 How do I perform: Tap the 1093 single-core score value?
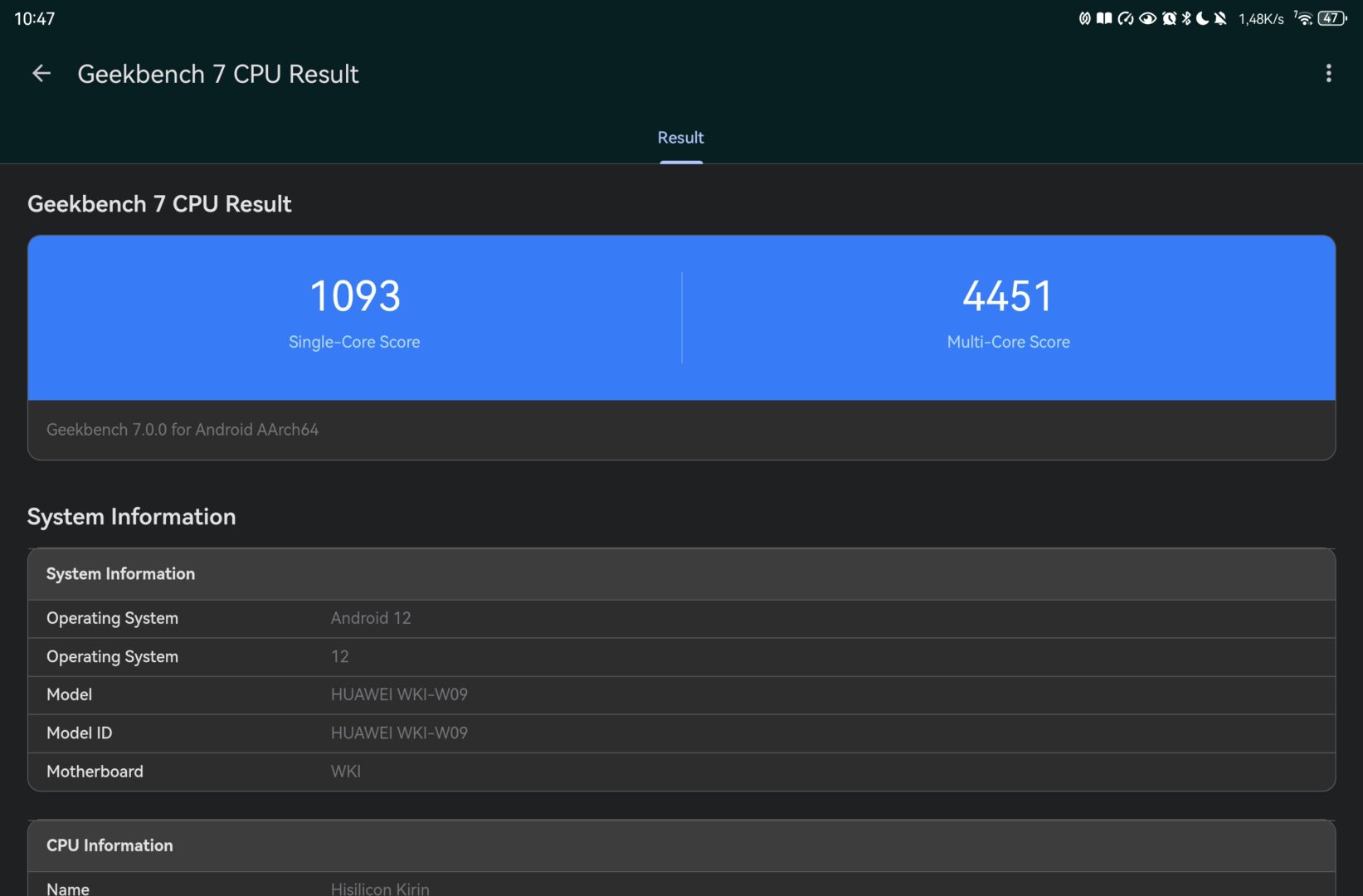[355, 296]
